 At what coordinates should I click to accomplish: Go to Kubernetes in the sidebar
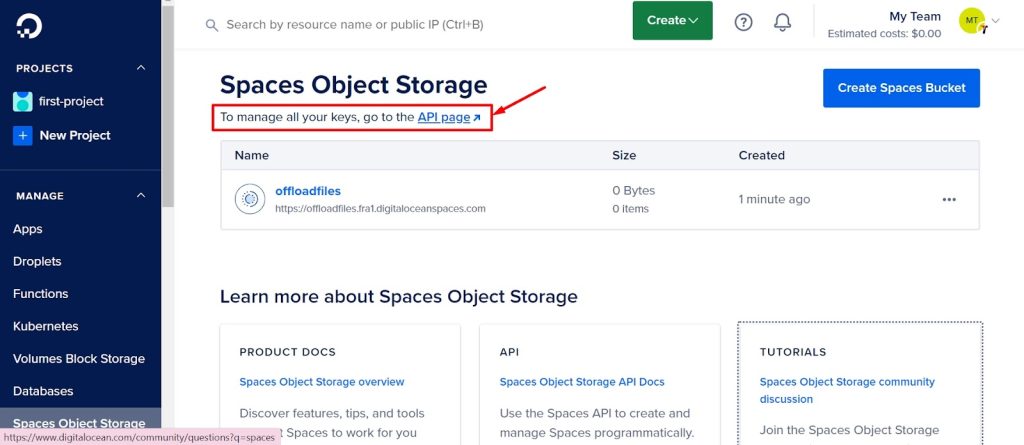point(46,326)
